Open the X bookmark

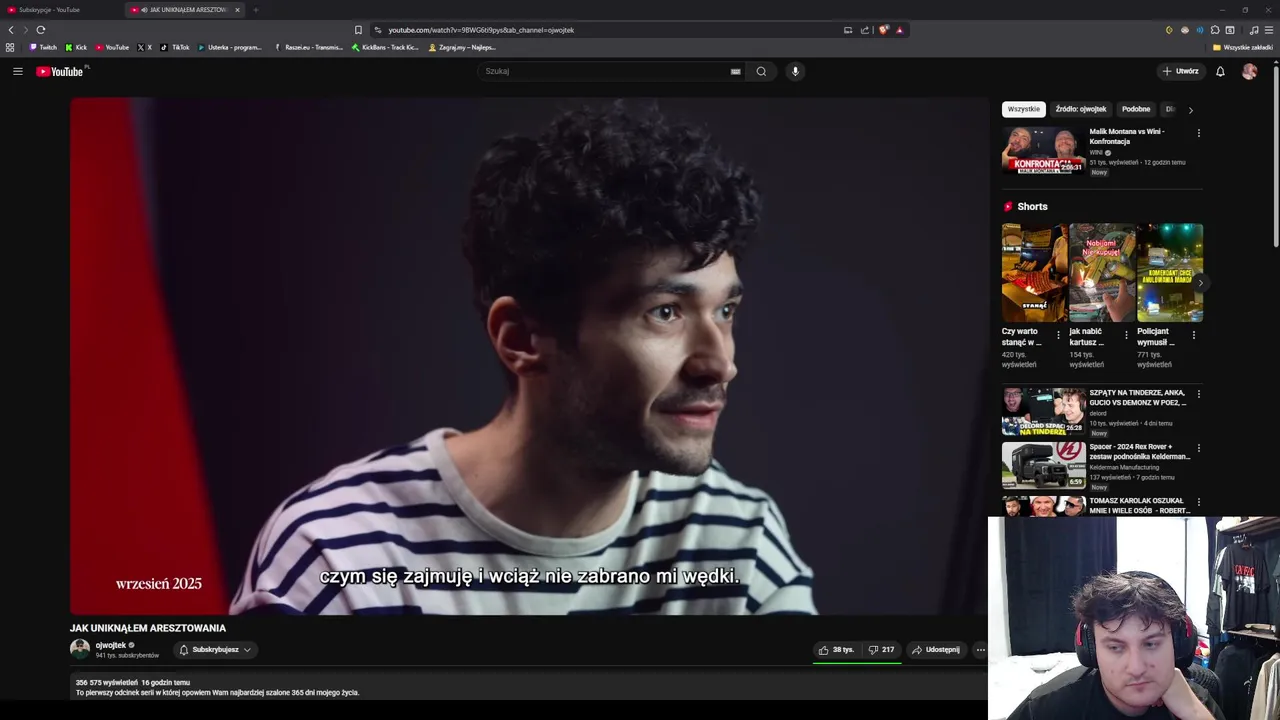144,47
